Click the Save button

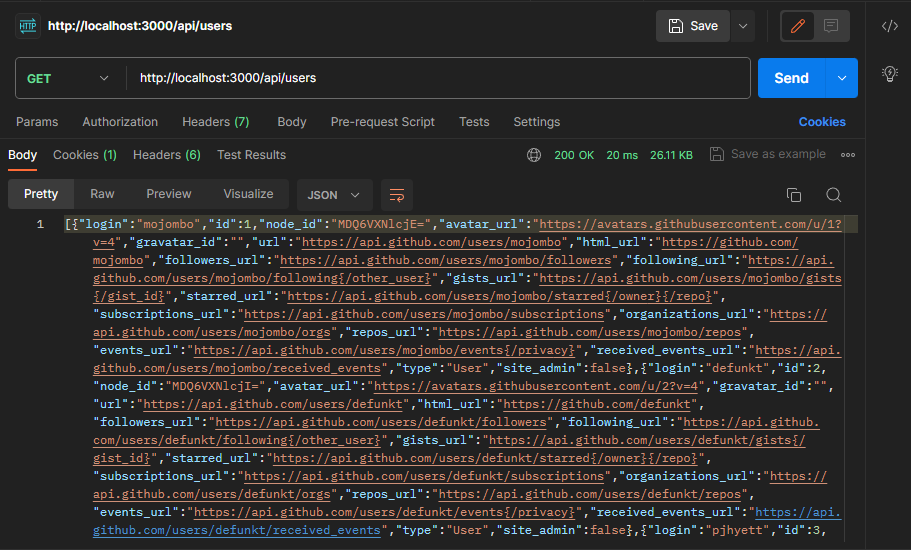coord(693,26)
